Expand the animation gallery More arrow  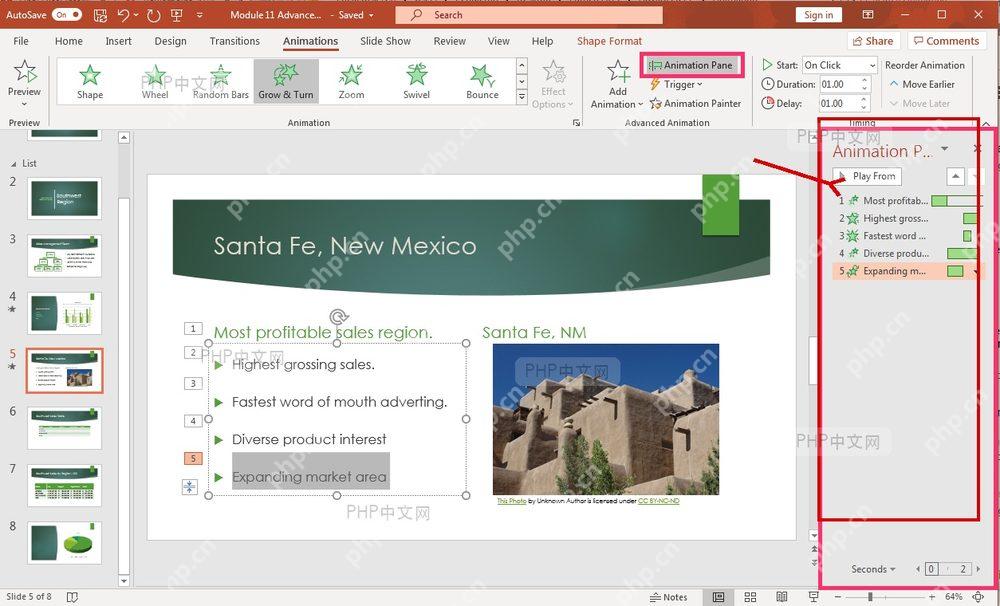point(522,98)
